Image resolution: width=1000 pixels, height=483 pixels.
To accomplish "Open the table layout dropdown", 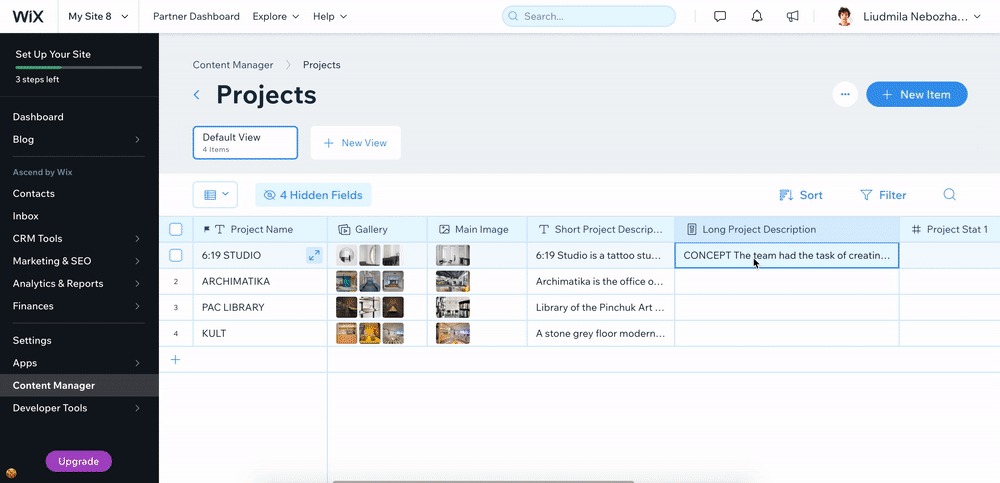I will pos(215,195).
